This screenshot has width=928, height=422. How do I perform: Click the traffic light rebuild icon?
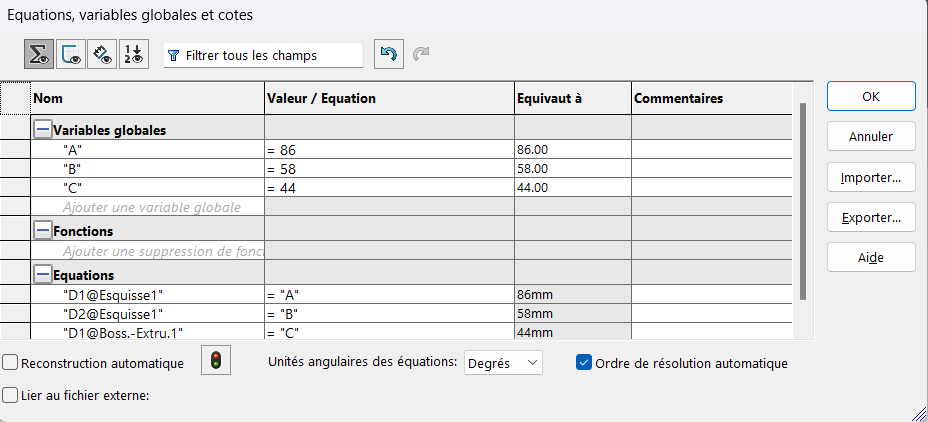[216, 362]
